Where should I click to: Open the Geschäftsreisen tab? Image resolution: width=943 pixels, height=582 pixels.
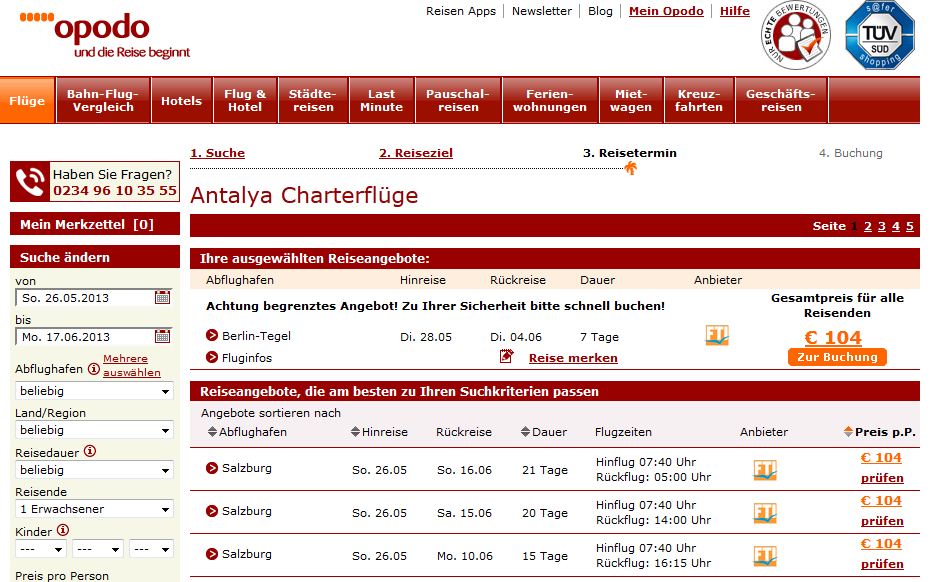(781, 100)
